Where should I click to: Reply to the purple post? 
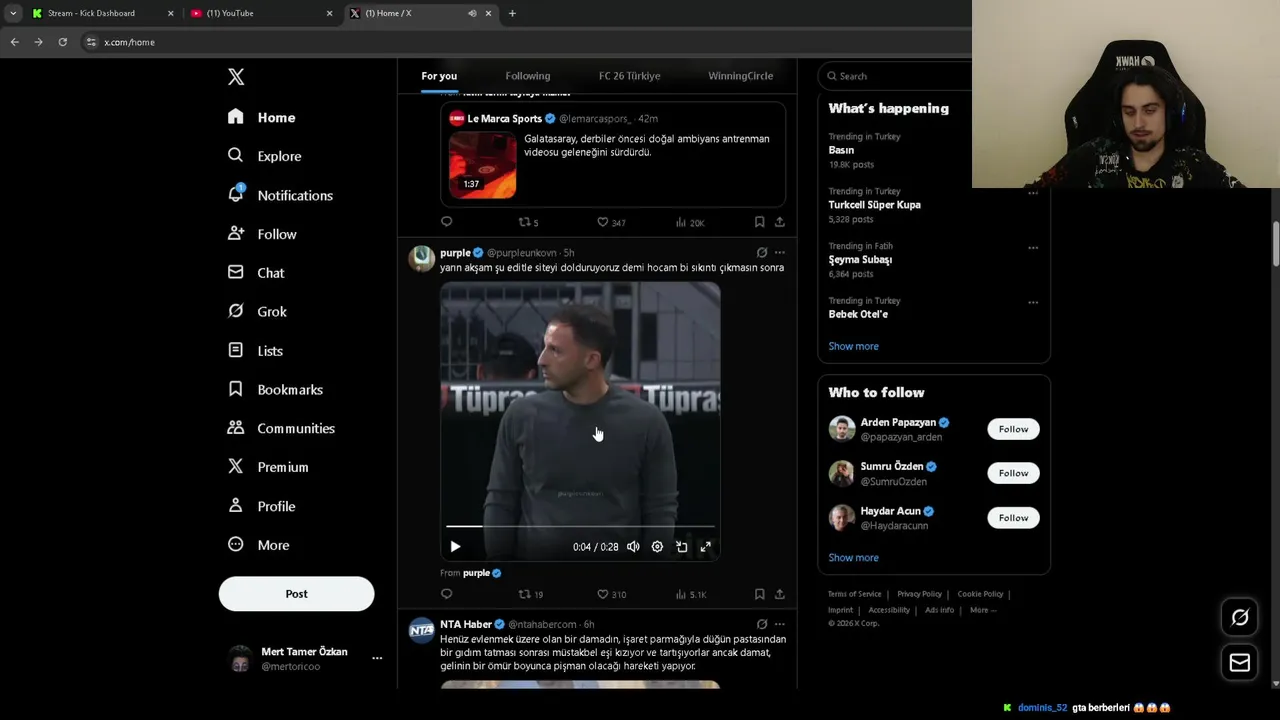click(x=447, y=594)
